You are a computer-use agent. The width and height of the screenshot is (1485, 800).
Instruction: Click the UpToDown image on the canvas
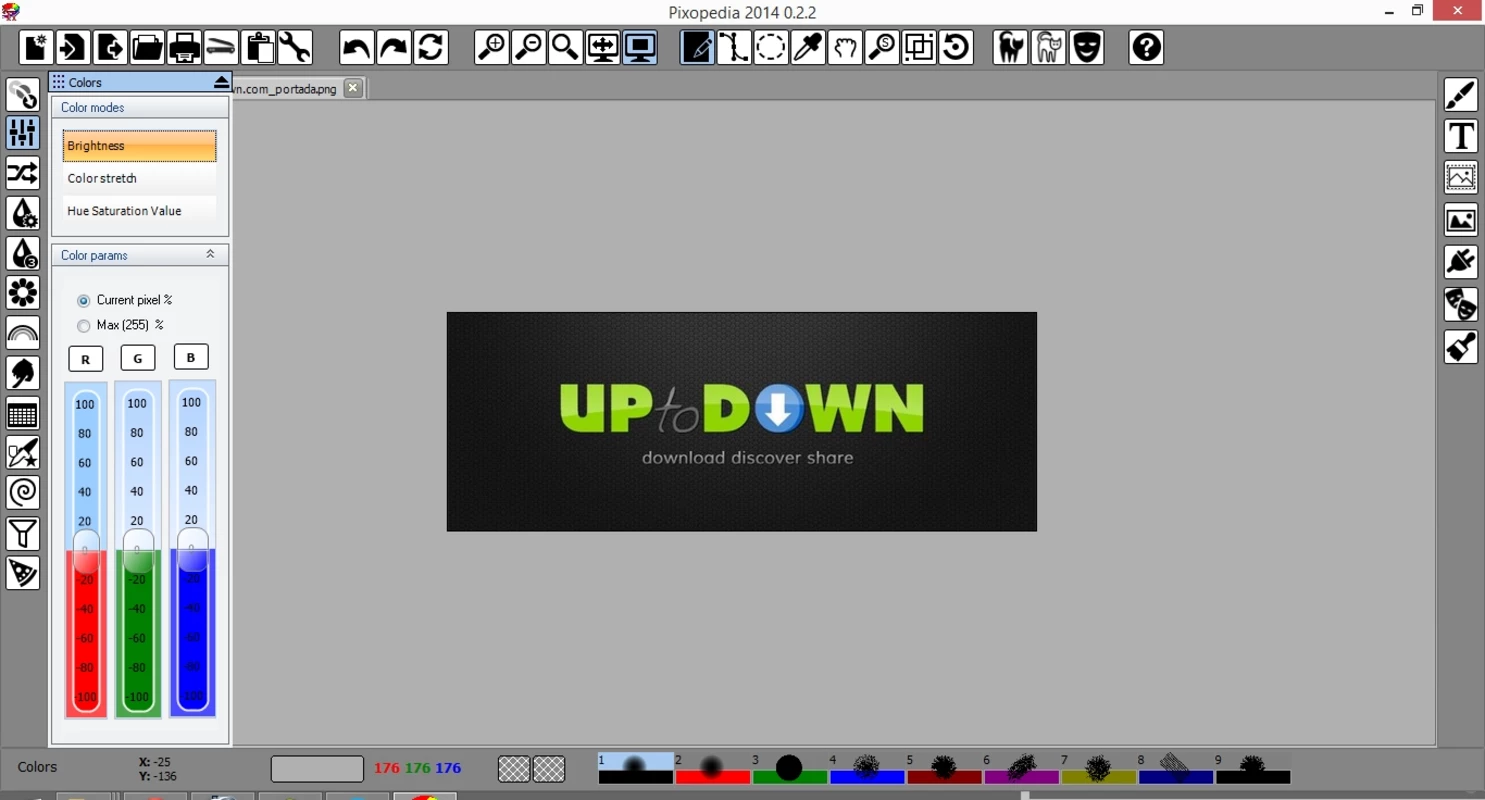(742, 421)
